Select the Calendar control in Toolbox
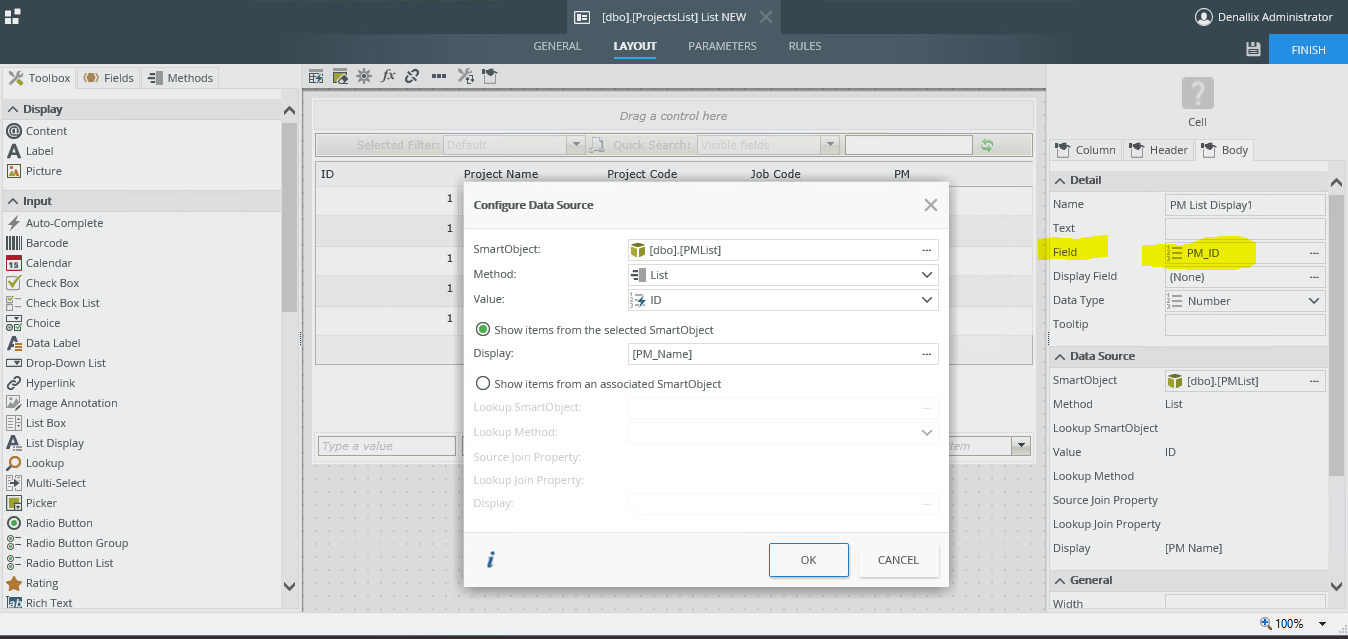1348x639 pixels. pos(39,263)
